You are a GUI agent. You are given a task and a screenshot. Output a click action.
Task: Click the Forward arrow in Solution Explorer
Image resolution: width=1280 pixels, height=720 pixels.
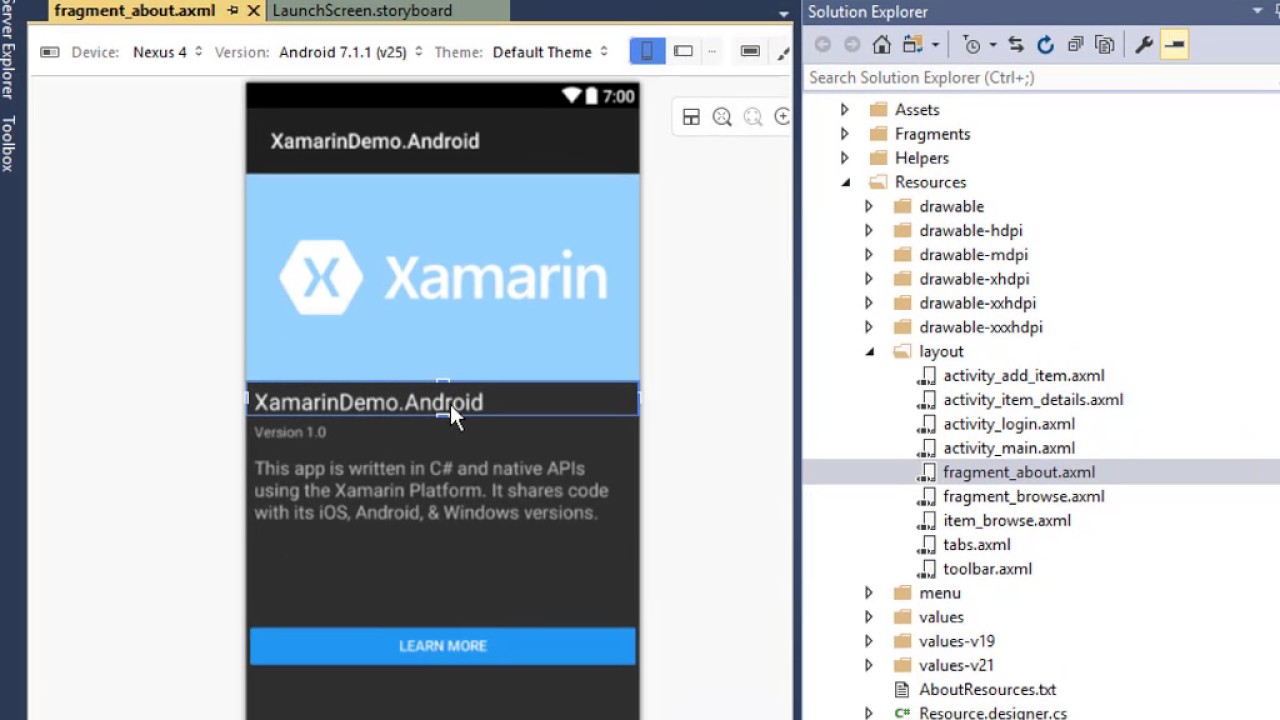852,45
